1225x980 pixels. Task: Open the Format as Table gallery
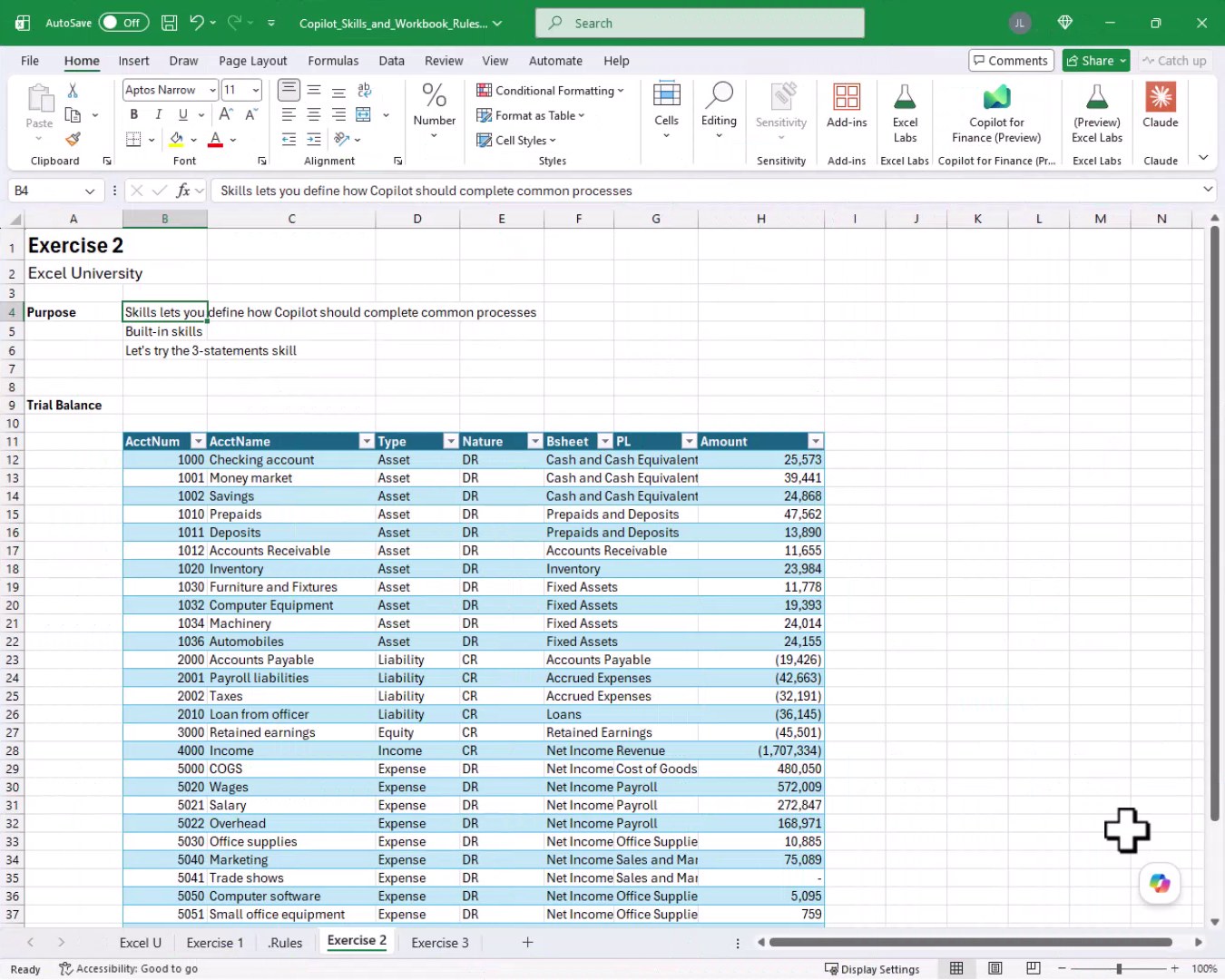tap(531, 115)
